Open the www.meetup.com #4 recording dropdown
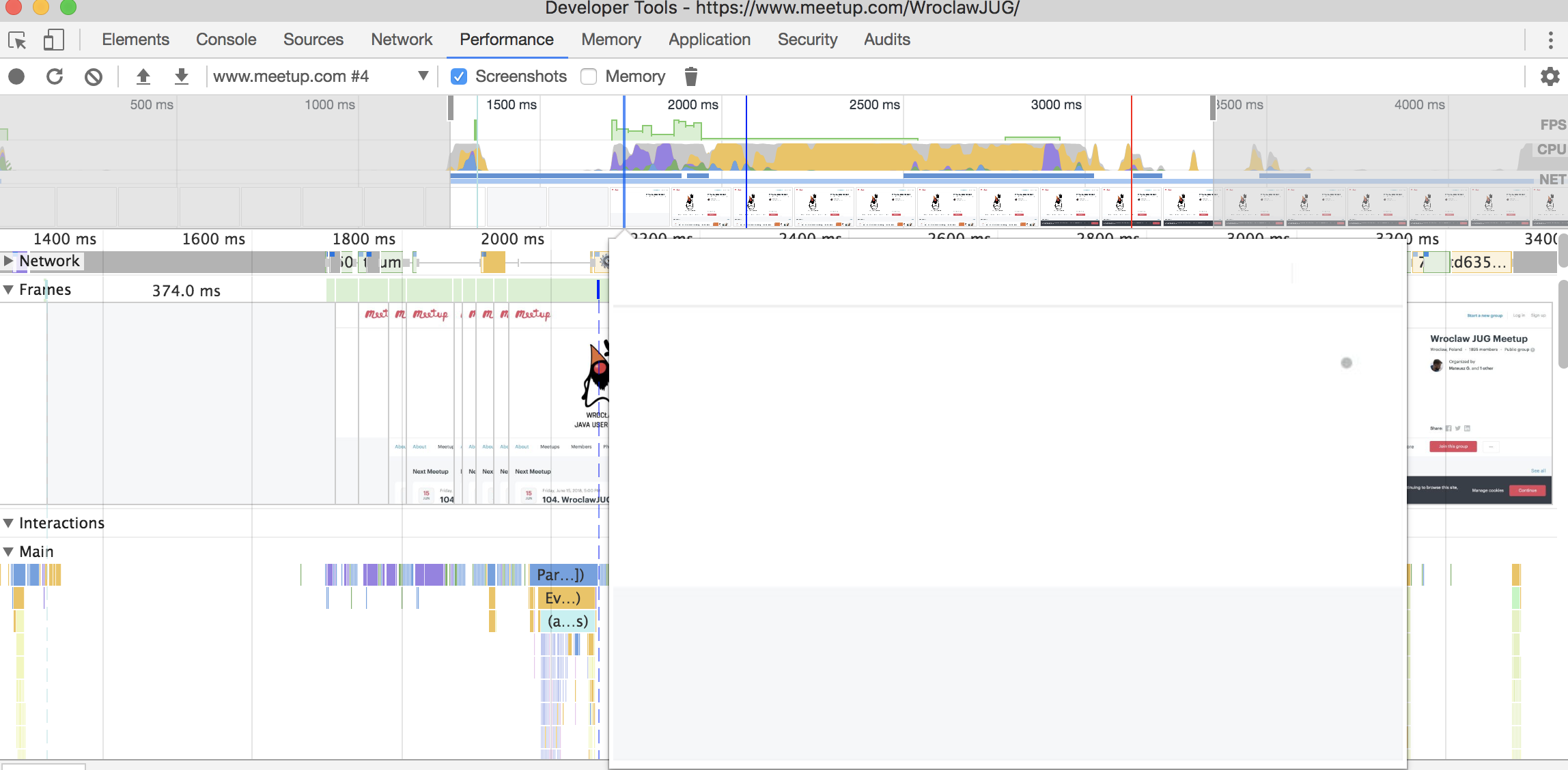Image resolution: width=1568 pixels, height=770 pixels. click(423, 76)
